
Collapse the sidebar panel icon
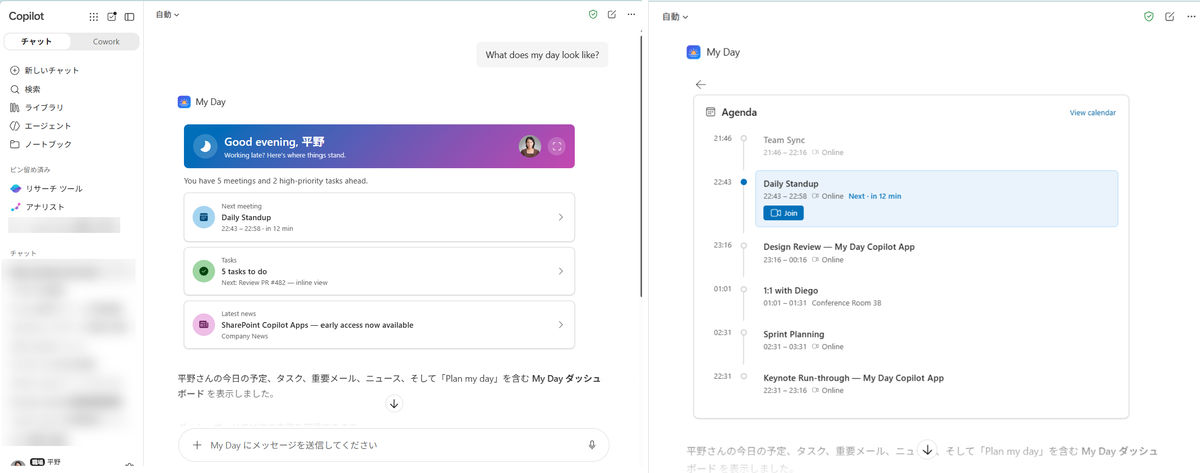pos(129,17)
